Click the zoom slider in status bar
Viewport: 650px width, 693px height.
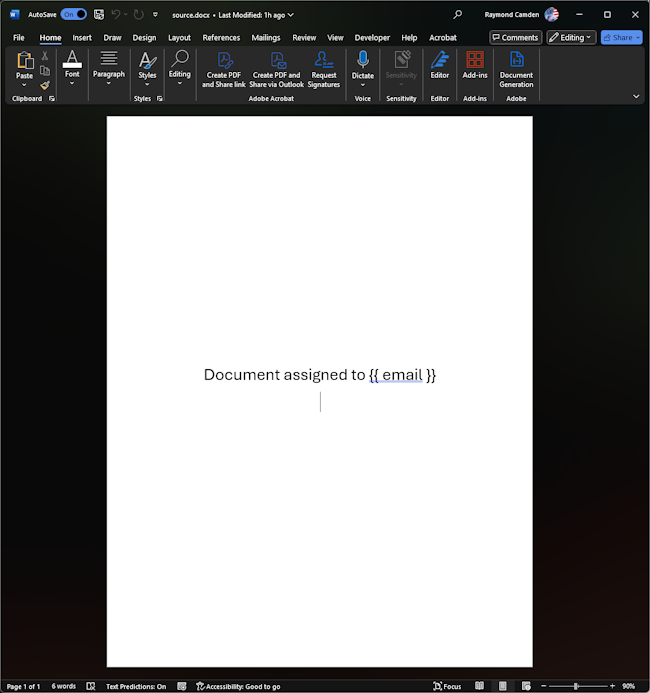click(577, 686)
